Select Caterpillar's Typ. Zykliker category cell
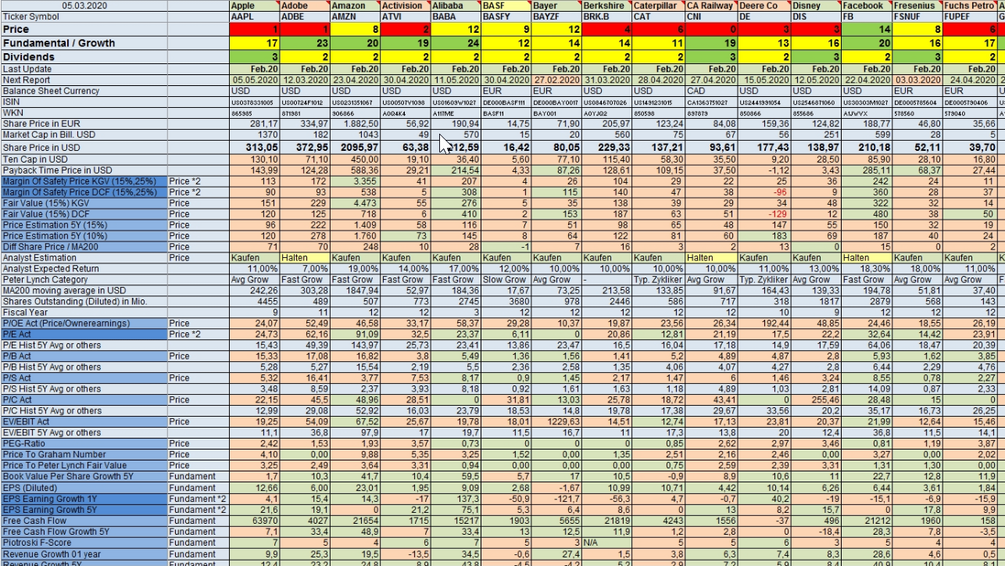The width and height of the screenshot is (1005, 566). tap(658, 279)
